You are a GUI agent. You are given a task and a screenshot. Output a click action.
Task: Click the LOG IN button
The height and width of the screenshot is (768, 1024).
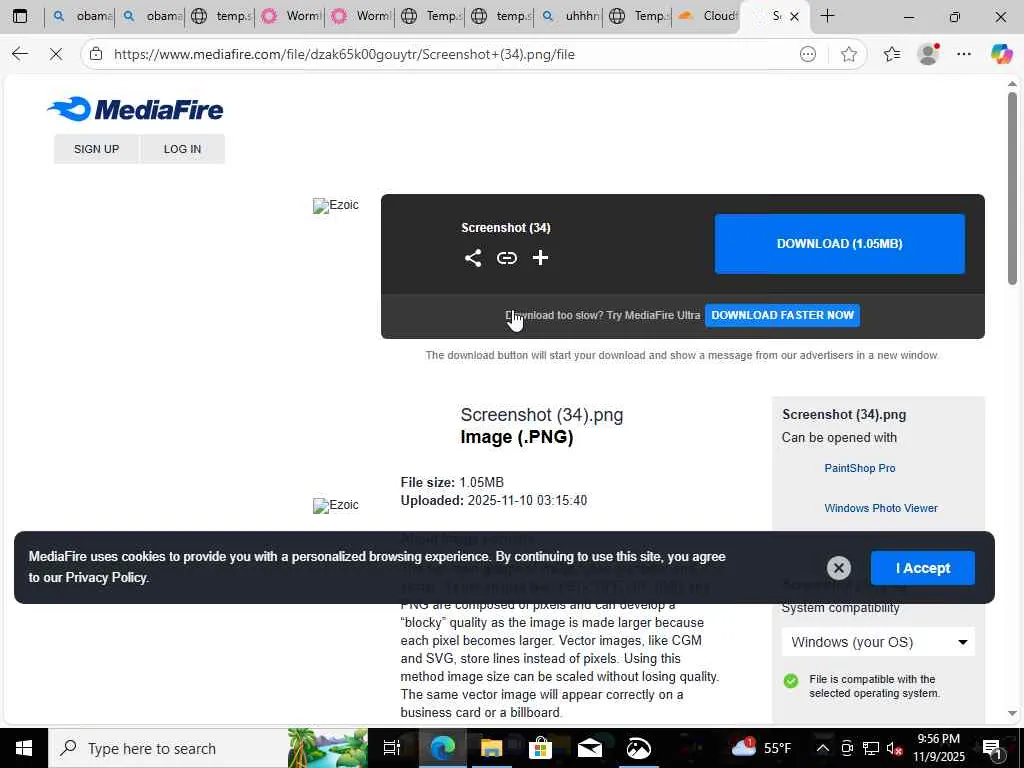[182, 149]
